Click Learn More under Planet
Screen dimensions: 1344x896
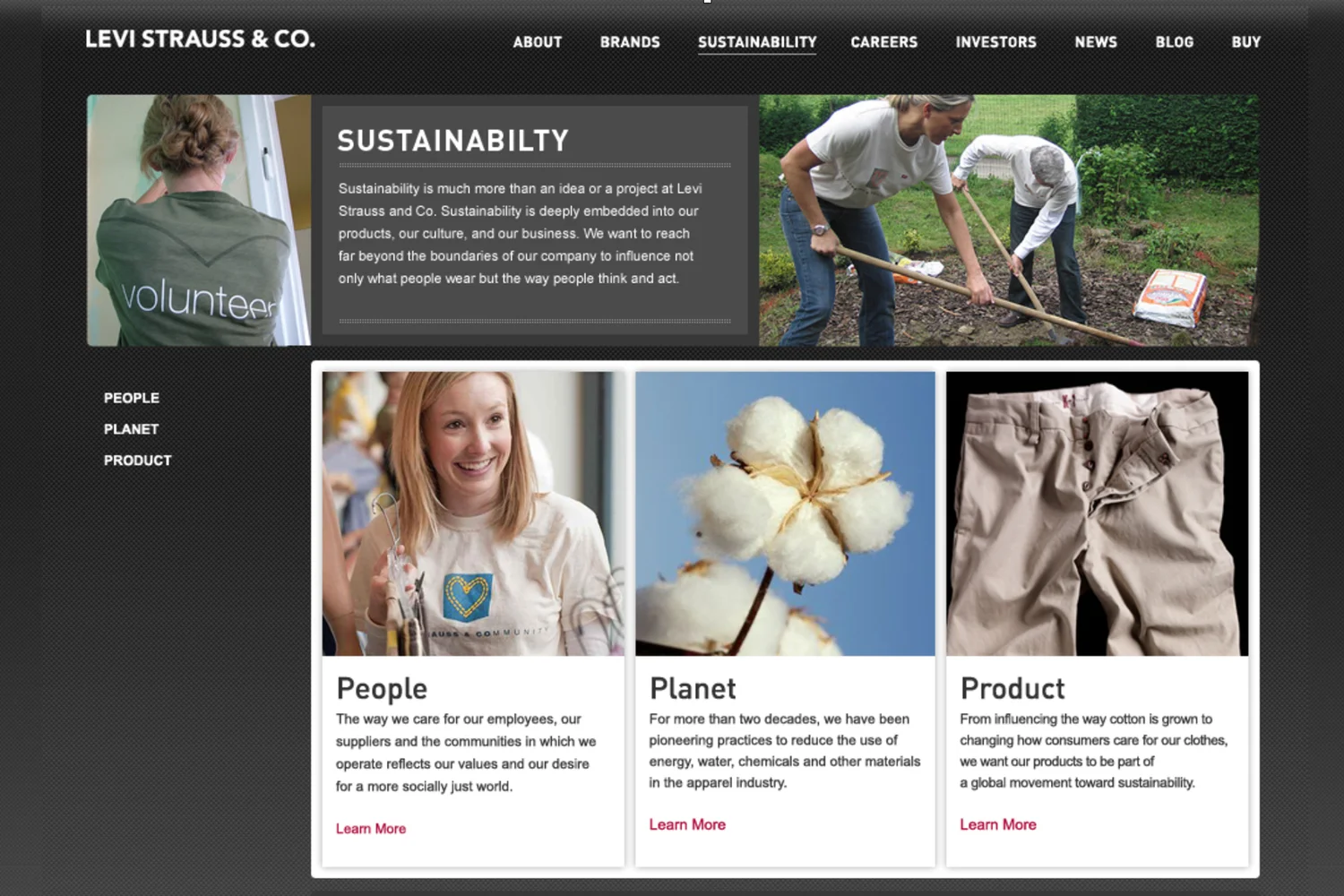coord(687,824)
